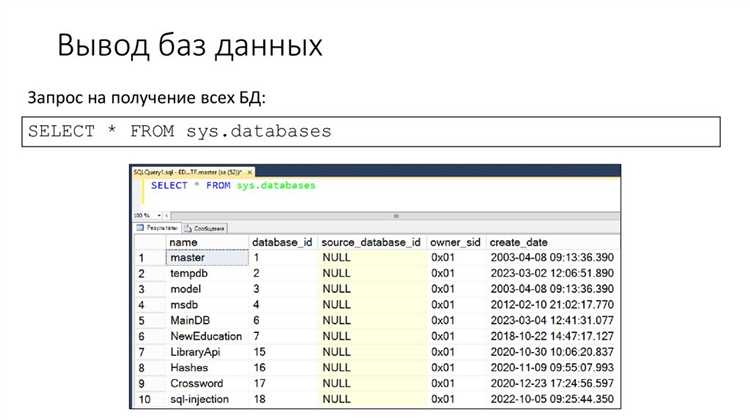Click the create_date column header
This screenshot has height=420, width=750.
click(x=519, y=243)
